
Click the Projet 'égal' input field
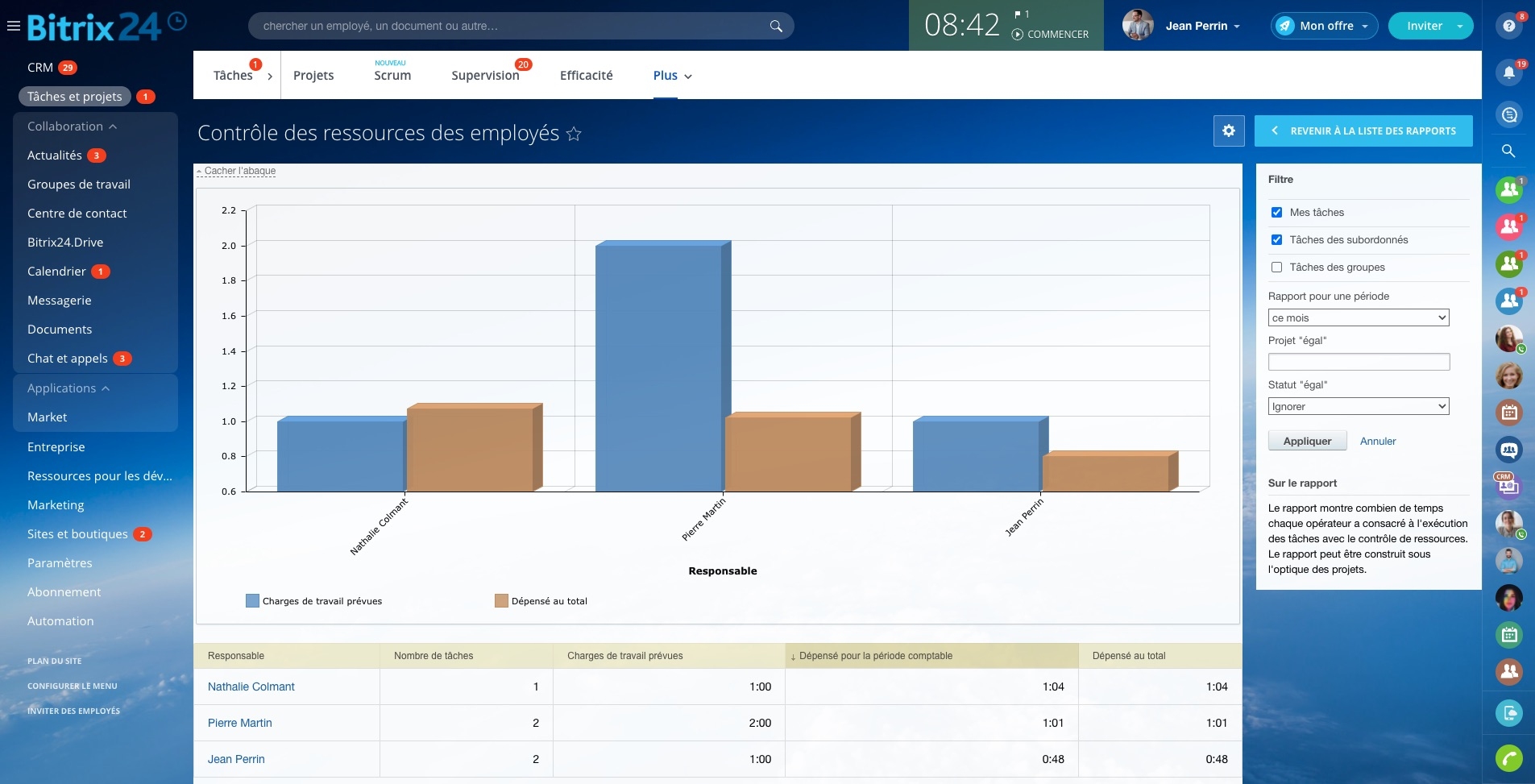pyautogui.click(x=1359, y=362)
